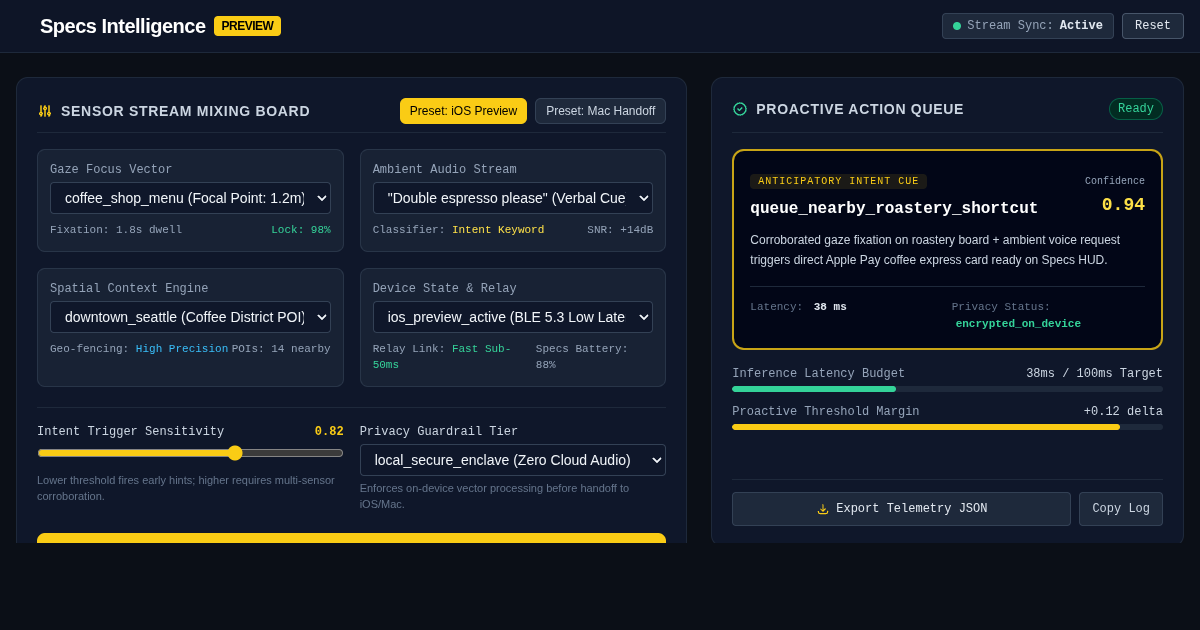
Task: Click the Specs Battery: 88% readout
Action: [582, 357]
